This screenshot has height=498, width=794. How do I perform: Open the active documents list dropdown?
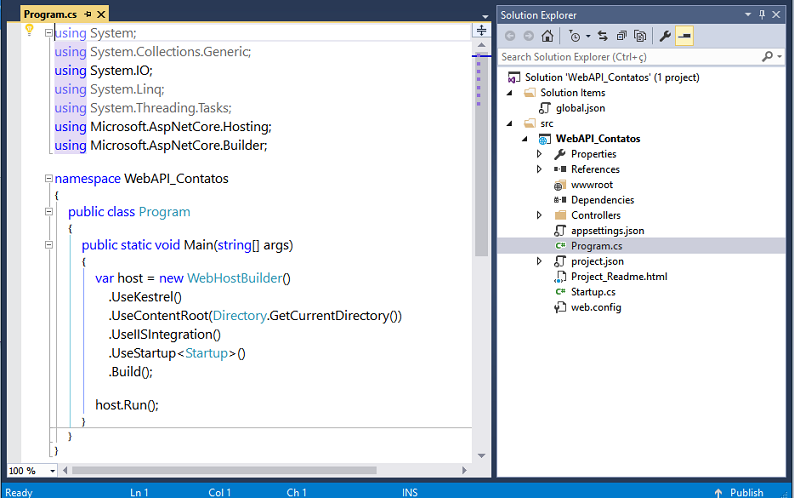[485, 16]
